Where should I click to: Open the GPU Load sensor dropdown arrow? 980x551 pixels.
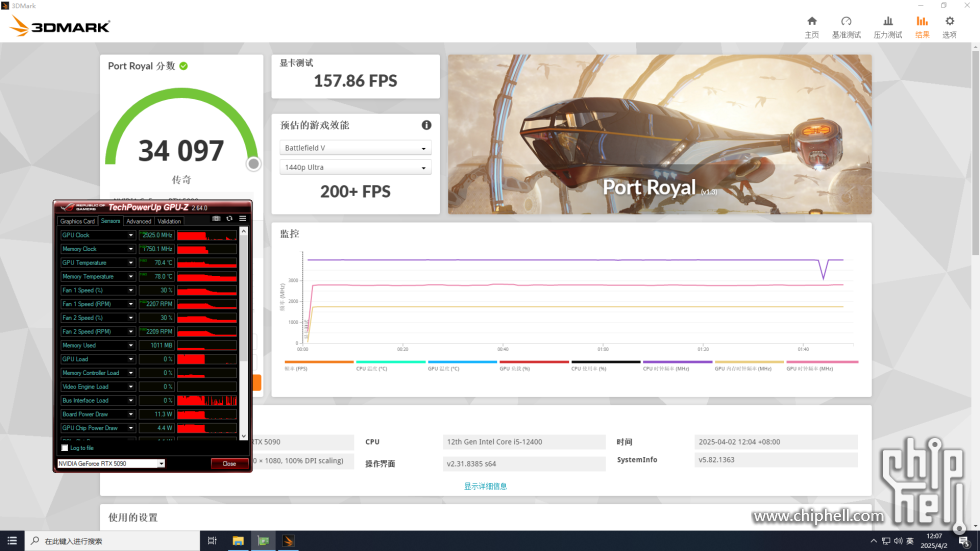click(131, 359)
